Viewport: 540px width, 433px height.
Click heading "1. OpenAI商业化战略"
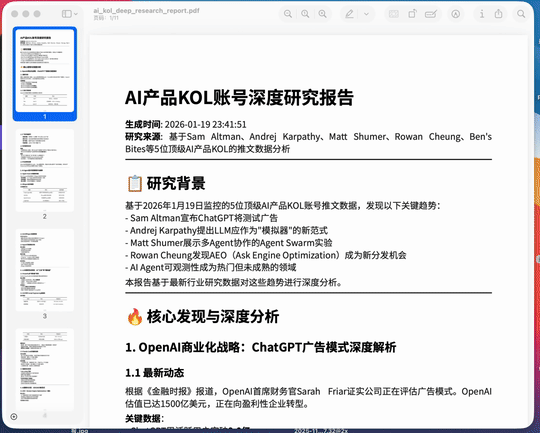260,347
